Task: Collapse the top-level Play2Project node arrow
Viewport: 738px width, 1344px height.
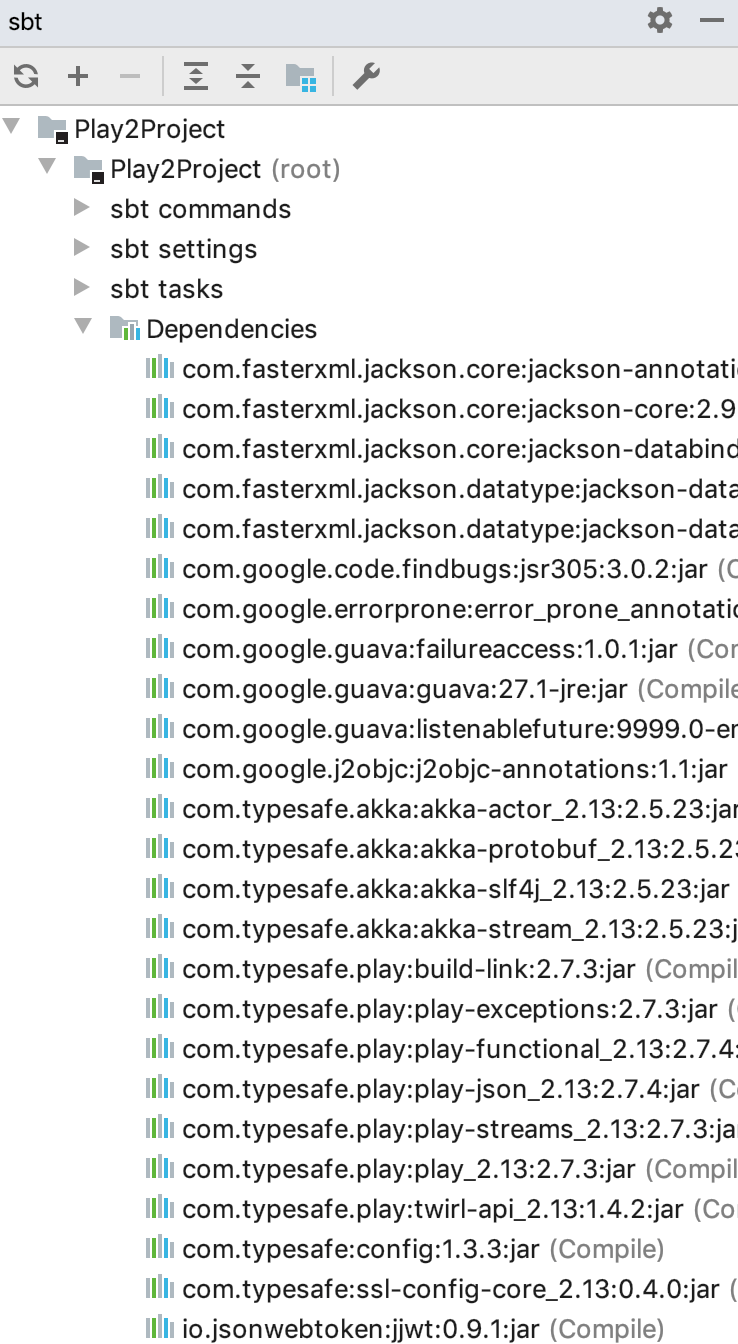Action: tap(11, 127)
